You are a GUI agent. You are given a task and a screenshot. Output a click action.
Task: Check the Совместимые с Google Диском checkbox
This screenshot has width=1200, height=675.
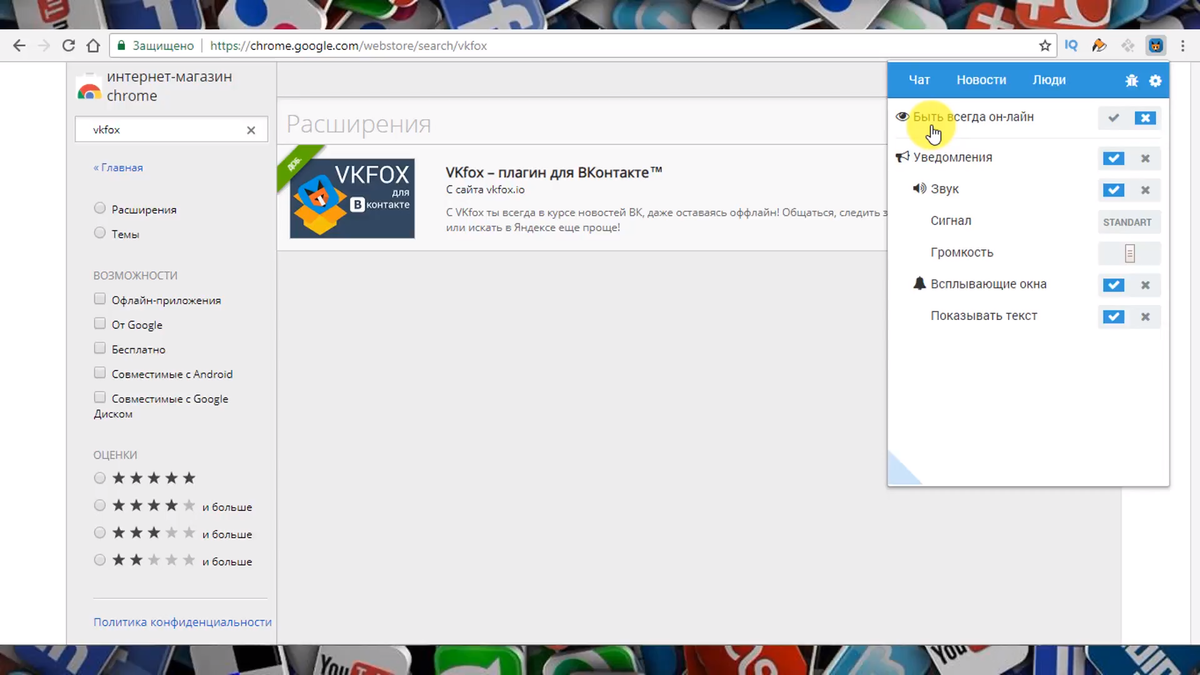tap(99, 398)
